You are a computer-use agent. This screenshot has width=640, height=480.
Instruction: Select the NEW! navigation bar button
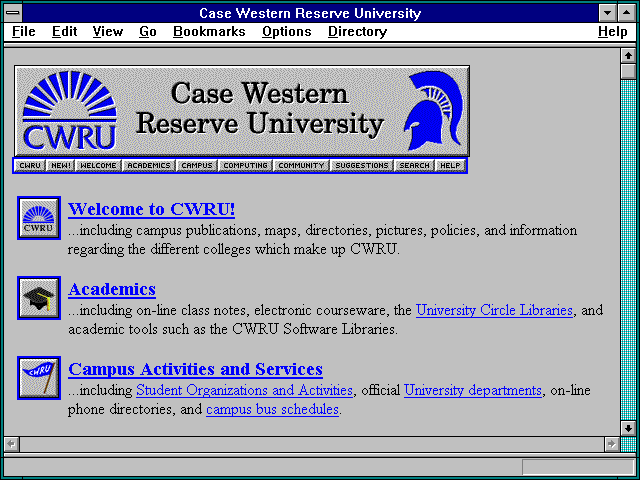61,165
